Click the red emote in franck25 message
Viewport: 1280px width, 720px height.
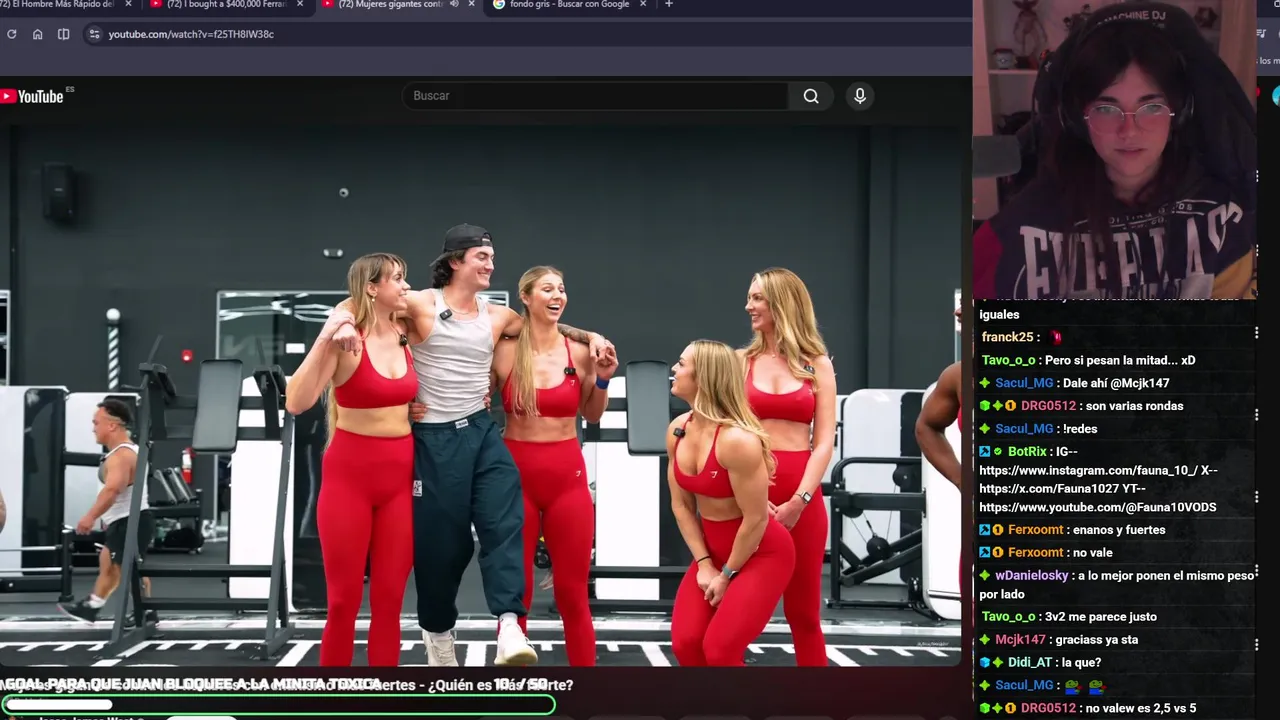pos(1056,338)
